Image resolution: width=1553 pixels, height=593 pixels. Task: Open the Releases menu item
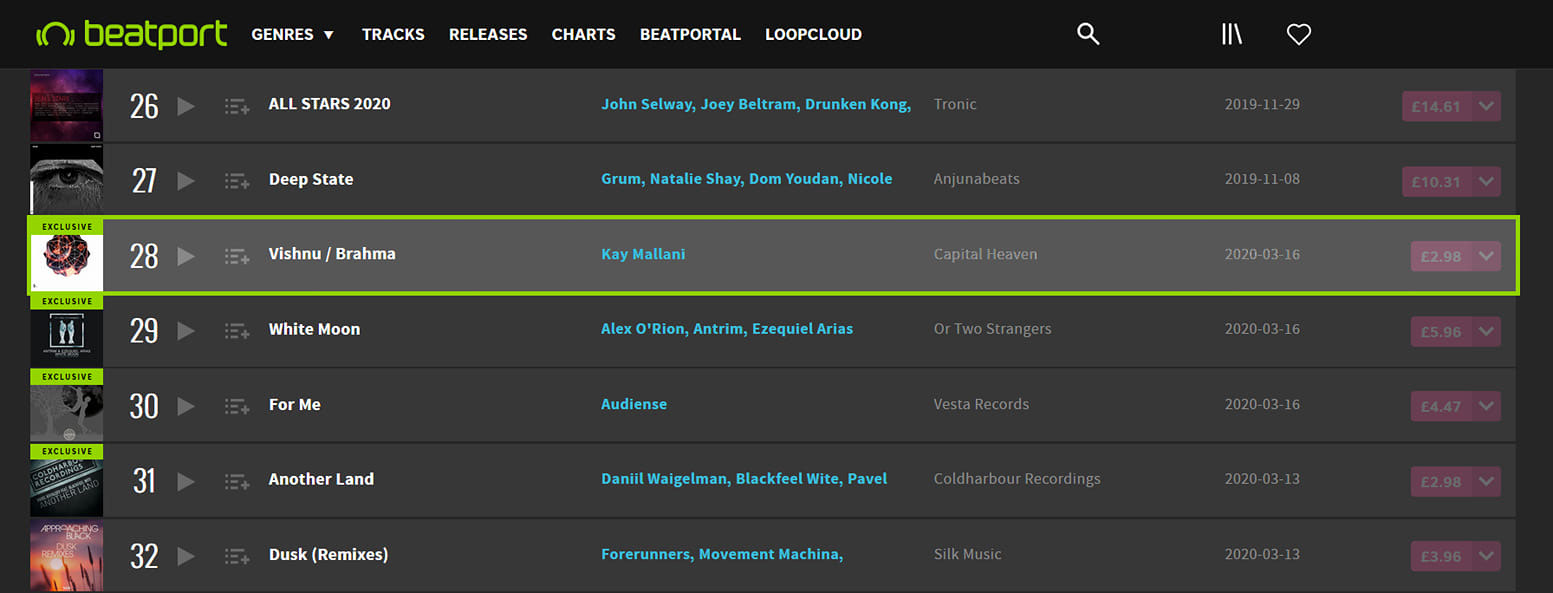coord(488,34)
